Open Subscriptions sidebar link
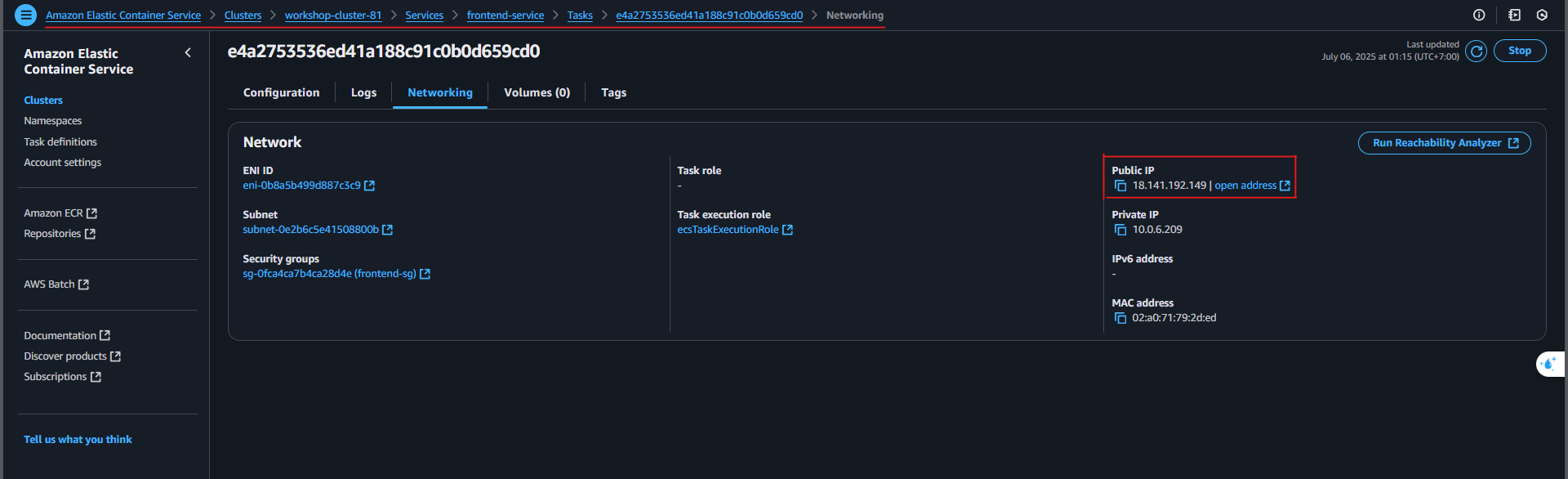Image resolution: width=1568 pixels, height=479 pixels. click(x=55, y=377)
